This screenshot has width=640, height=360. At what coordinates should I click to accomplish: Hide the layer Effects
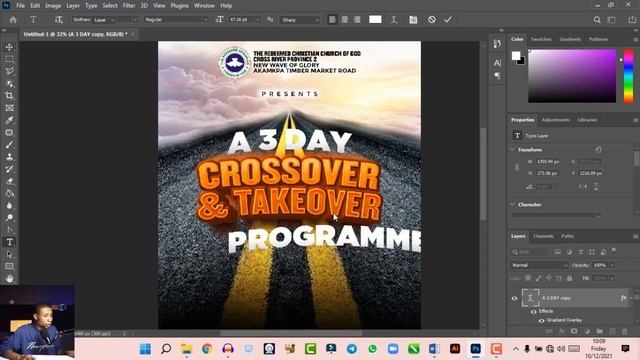point(533,311)
